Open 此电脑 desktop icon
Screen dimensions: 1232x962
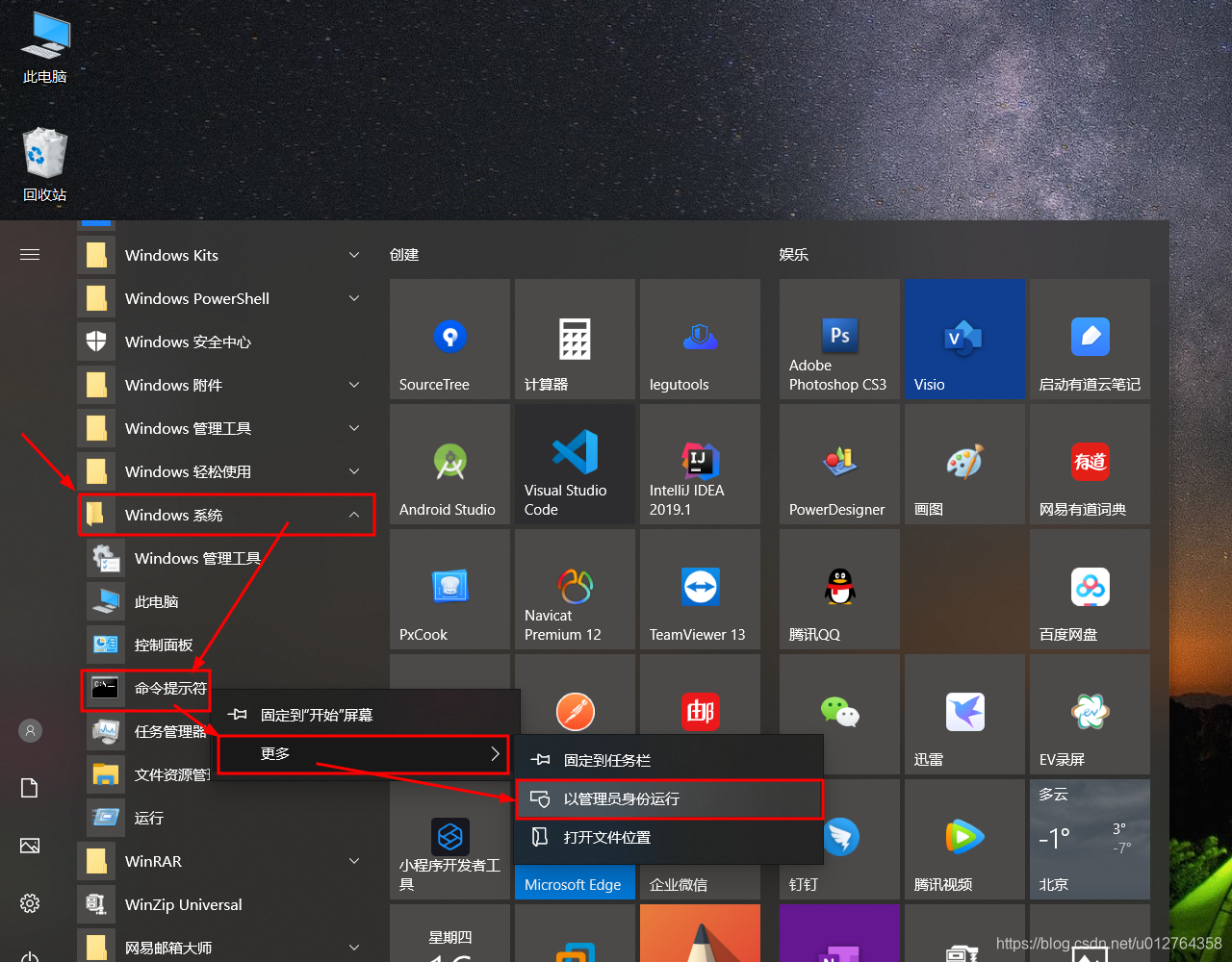pos(45,48)
